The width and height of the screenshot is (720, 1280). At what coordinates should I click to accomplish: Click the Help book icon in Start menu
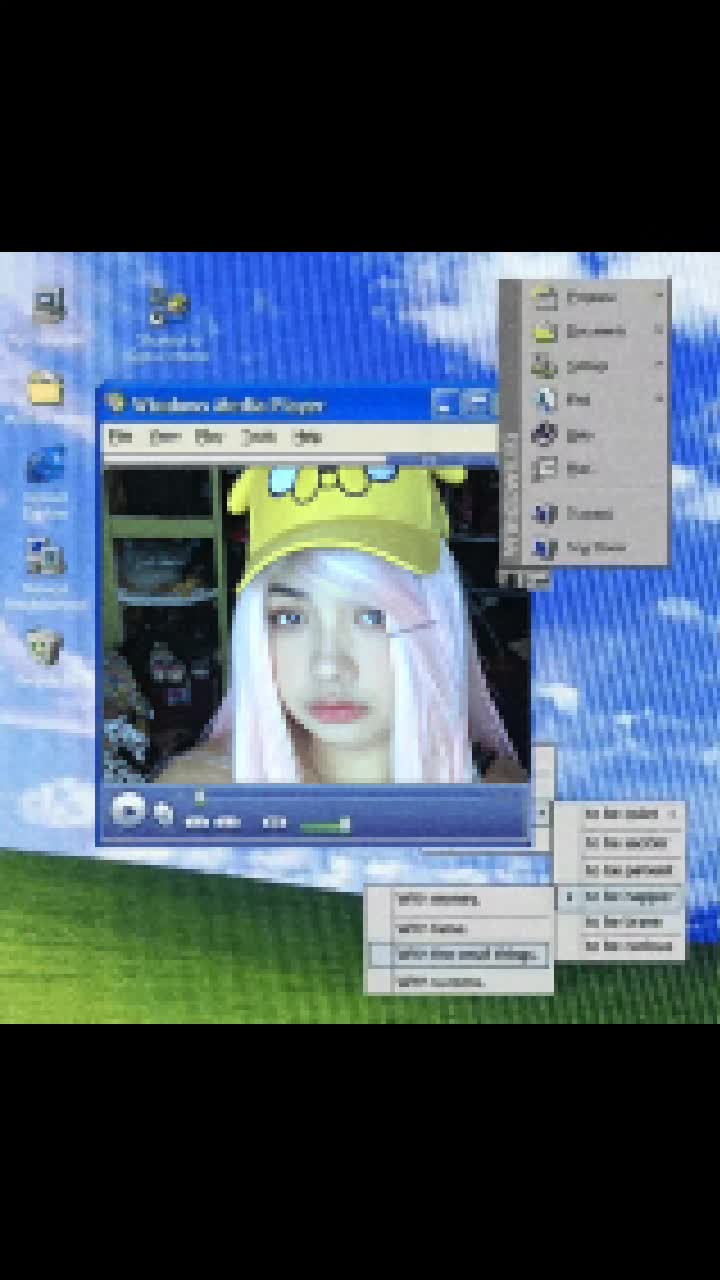pyautogui.click(x=545, y=435)
